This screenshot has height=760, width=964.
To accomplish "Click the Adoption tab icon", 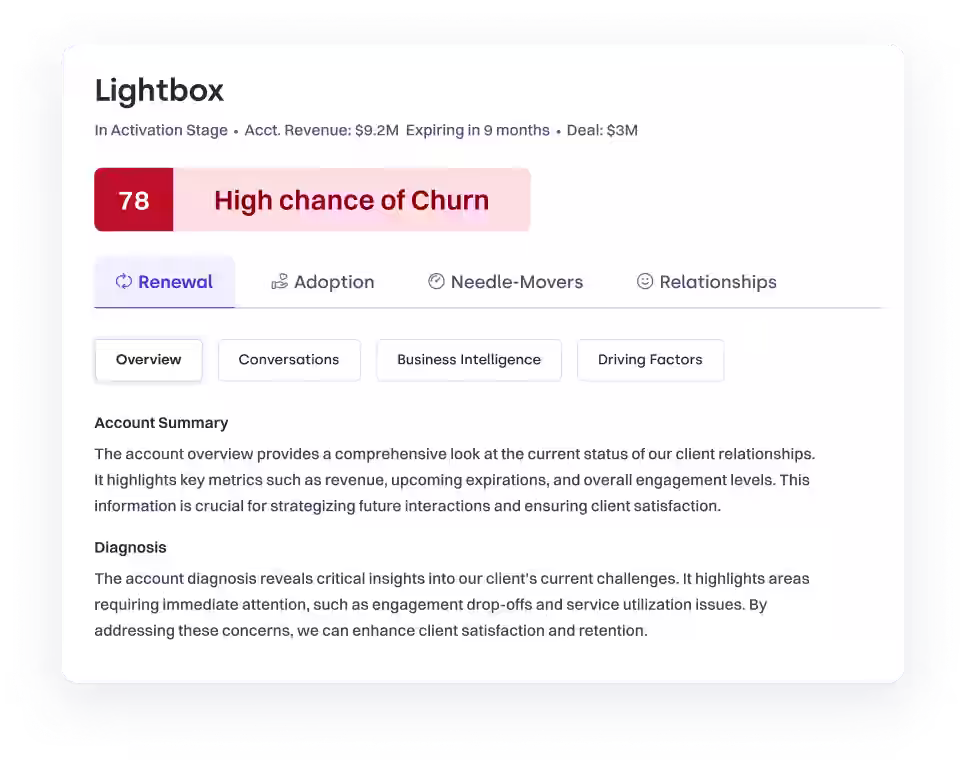I will click(280, 282).
